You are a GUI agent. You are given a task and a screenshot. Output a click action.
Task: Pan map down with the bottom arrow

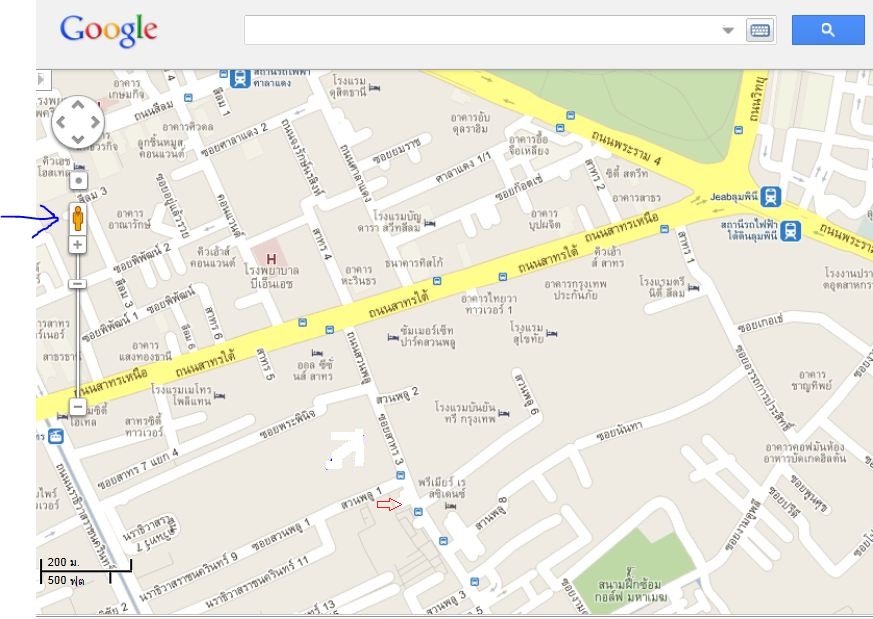click(x=78, y=139)
